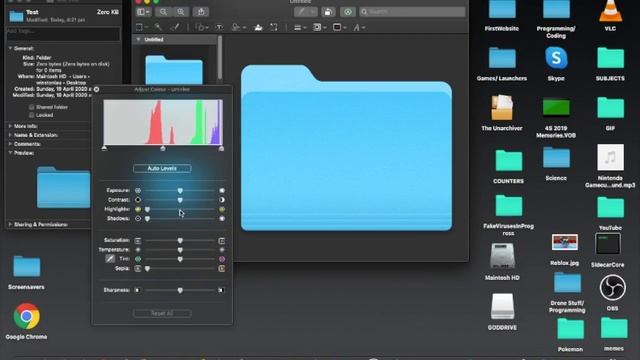Select the Macintosh HD drive icon

coord(502,256)
